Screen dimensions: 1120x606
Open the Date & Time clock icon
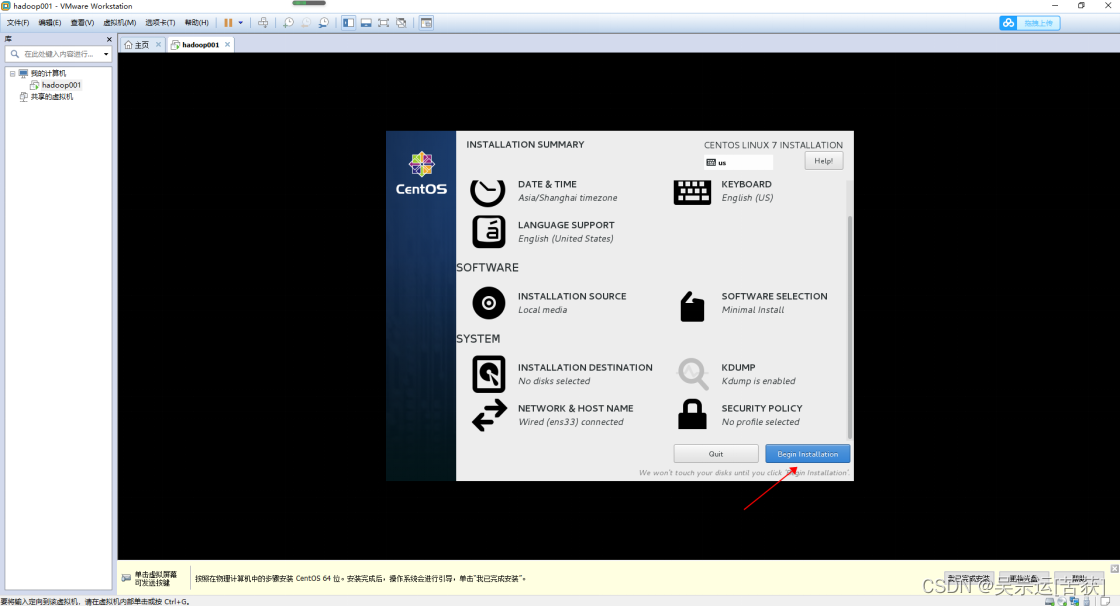pyautogui.click(x=488, y=192)
